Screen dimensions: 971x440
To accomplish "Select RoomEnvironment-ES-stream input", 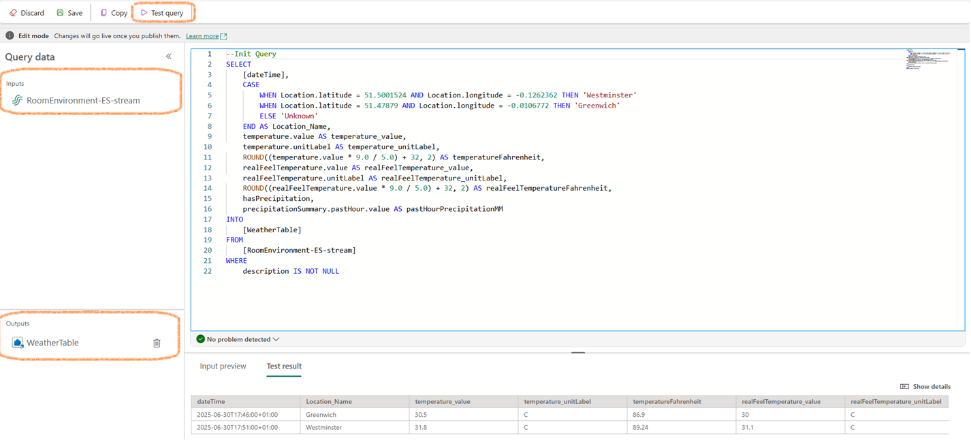I will pos(83,100).
